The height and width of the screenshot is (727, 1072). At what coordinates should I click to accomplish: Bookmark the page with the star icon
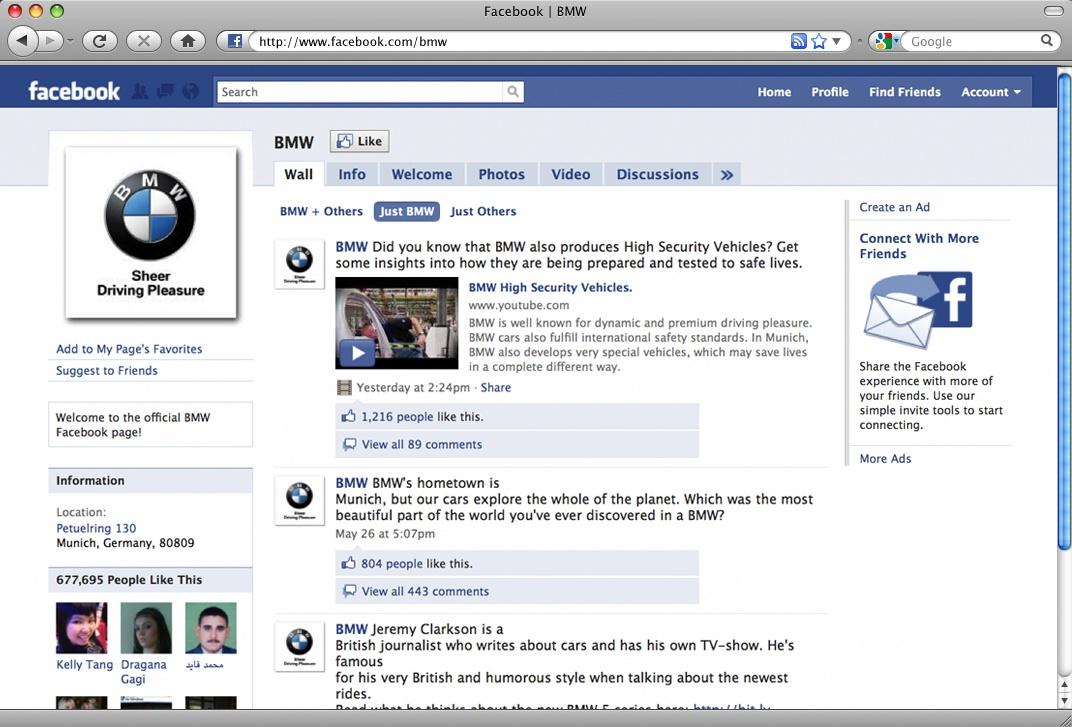click(x=818, y=41)
